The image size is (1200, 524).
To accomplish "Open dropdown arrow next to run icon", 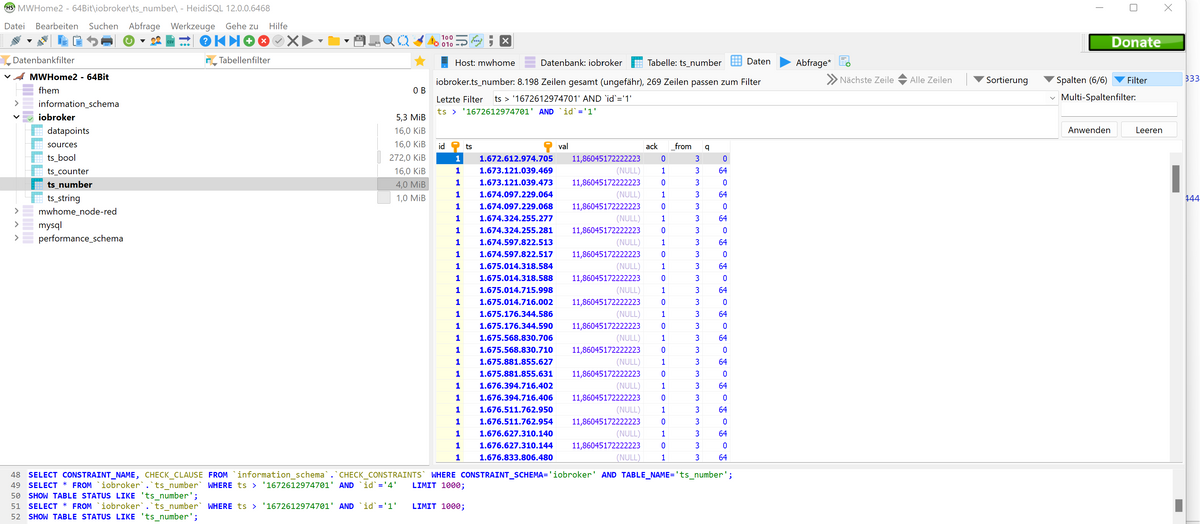I will [x=320, y=41].
